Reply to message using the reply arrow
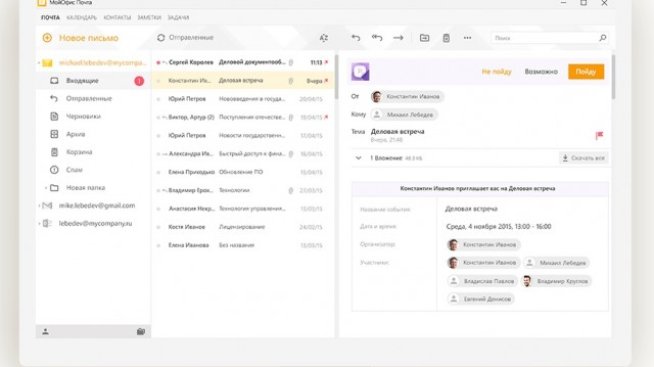This screenshot has height=367, width=654. point(356,38)
